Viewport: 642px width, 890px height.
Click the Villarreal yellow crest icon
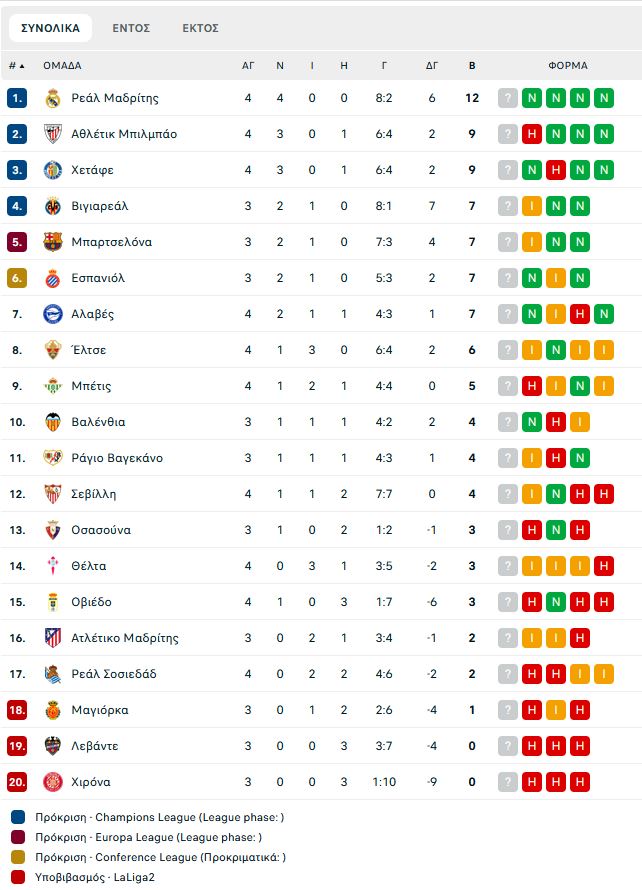pyautogui.click(x=53, y=206)
